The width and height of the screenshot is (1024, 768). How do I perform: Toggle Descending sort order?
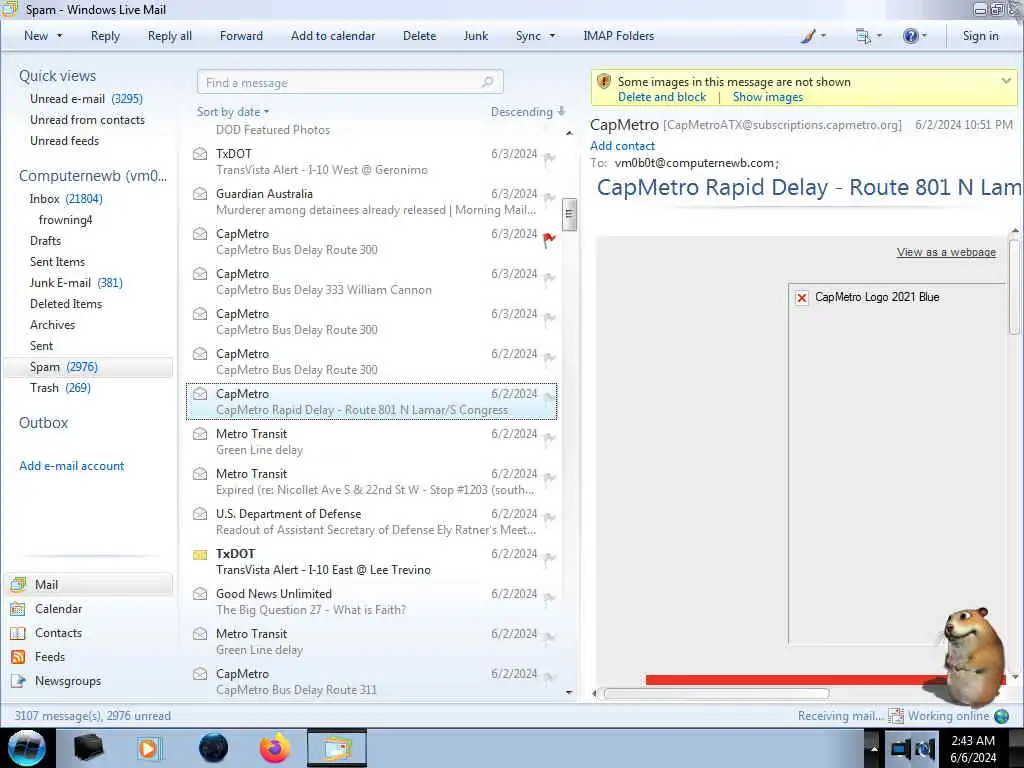528,112
